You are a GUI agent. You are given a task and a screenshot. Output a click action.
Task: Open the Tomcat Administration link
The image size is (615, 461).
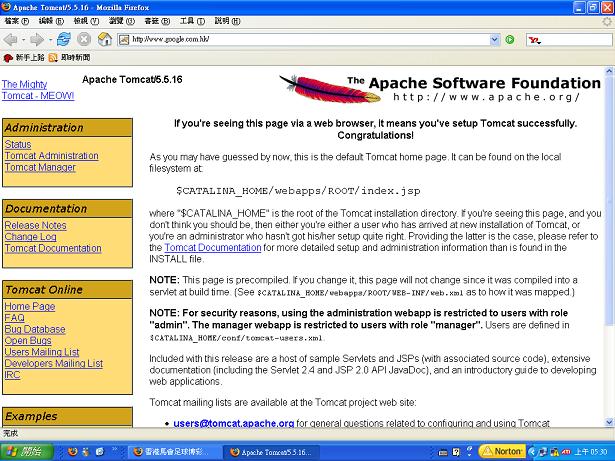click(51, 156)
